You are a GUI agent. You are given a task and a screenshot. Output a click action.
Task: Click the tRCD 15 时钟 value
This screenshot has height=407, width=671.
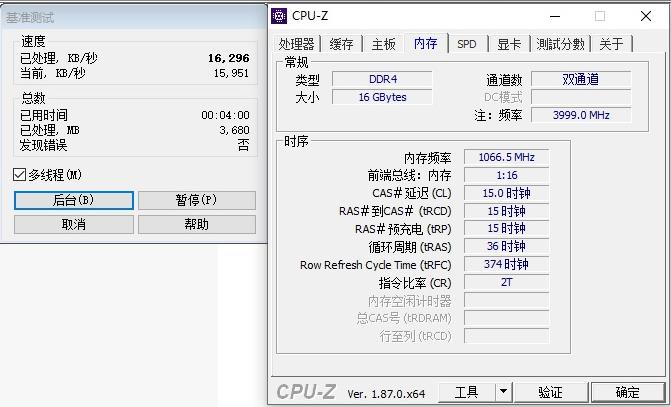coord(506,211)
